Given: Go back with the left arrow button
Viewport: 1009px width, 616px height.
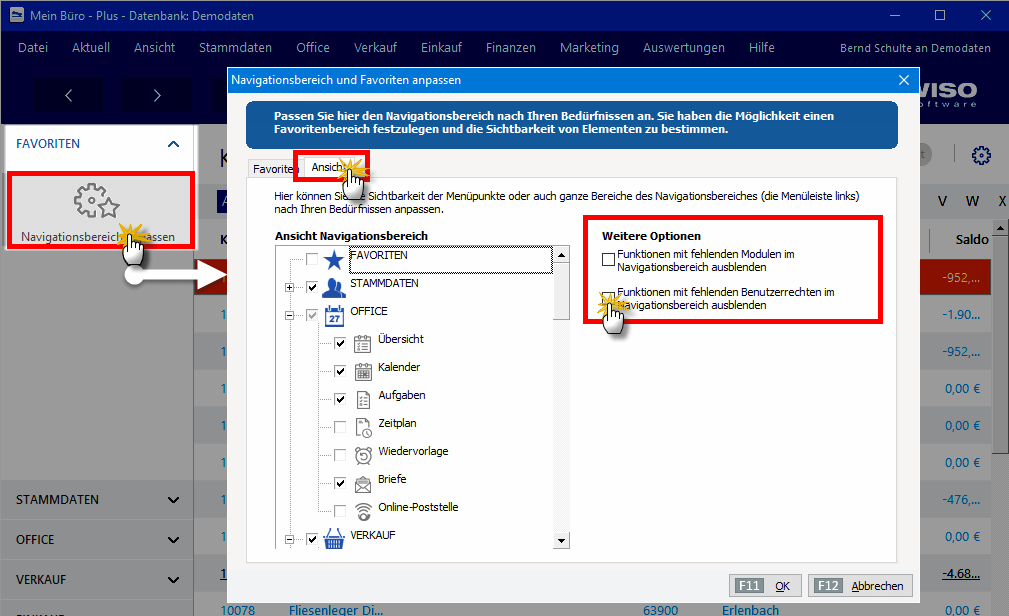Looking at the screenshot, I should point(68,95).
